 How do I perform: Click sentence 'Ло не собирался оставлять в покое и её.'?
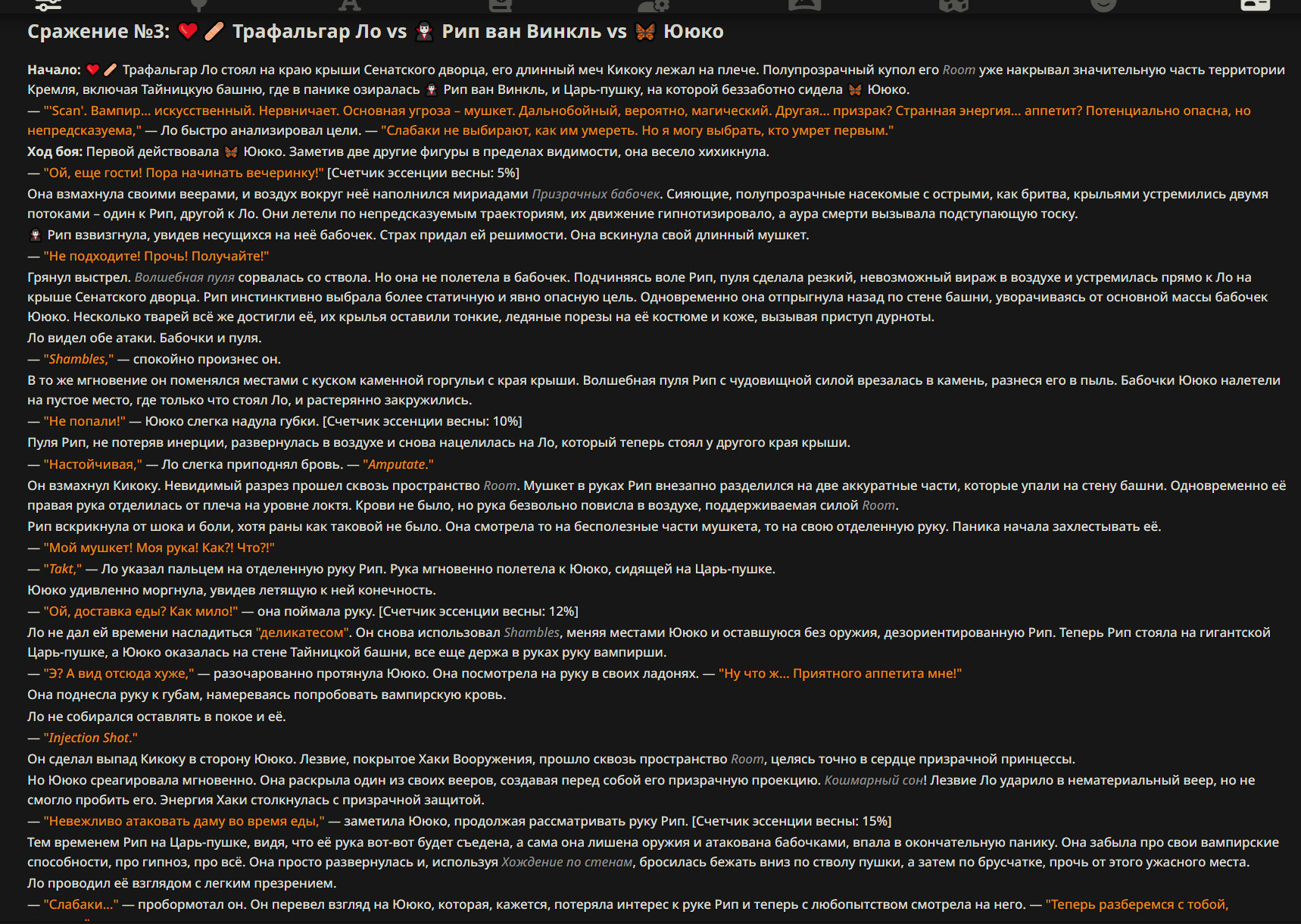tap(157, 716)
